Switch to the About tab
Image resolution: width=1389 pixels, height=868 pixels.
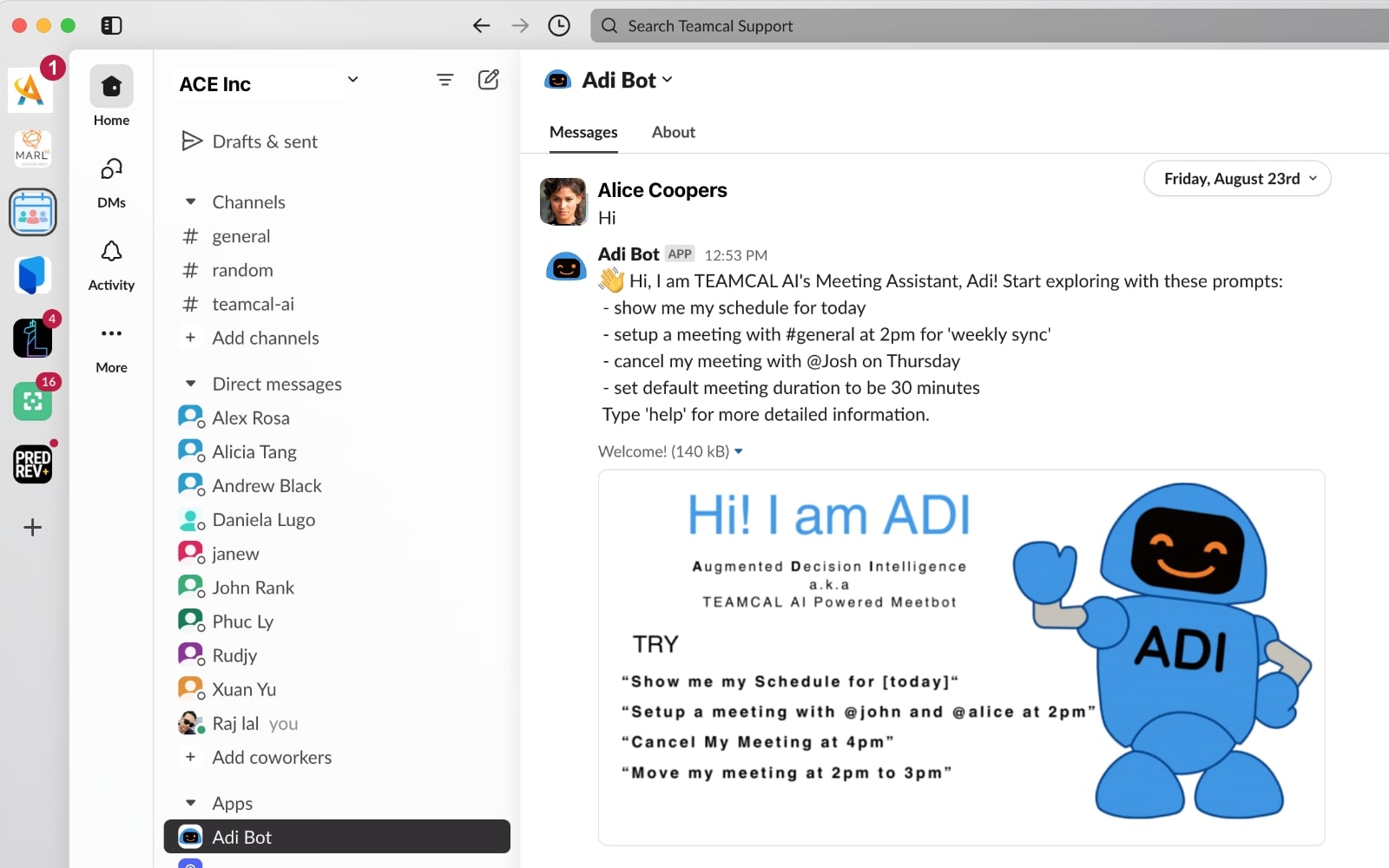(x=674, y=132)
